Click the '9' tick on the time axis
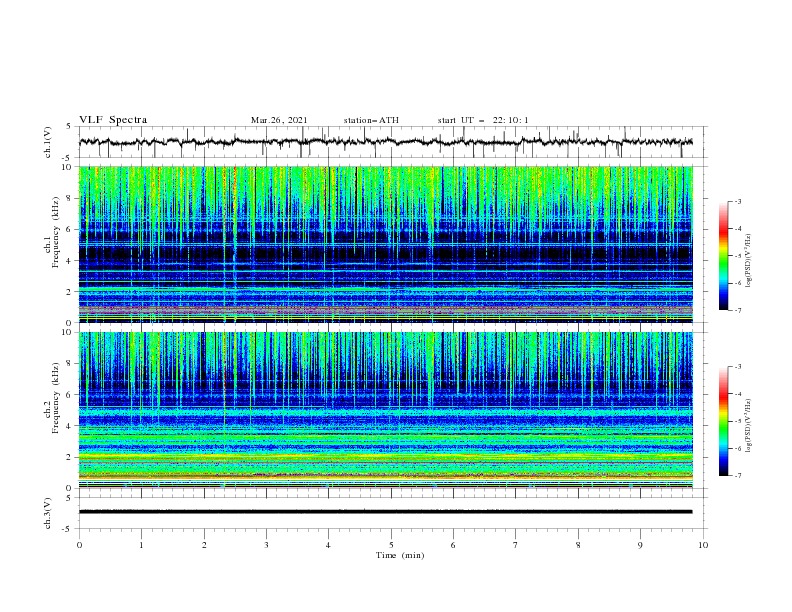 [x=640, y=545]
